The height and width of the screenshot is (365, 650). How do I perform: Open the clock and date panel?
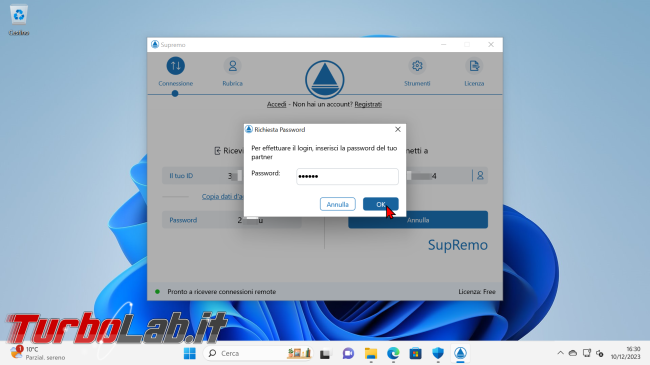625,353
